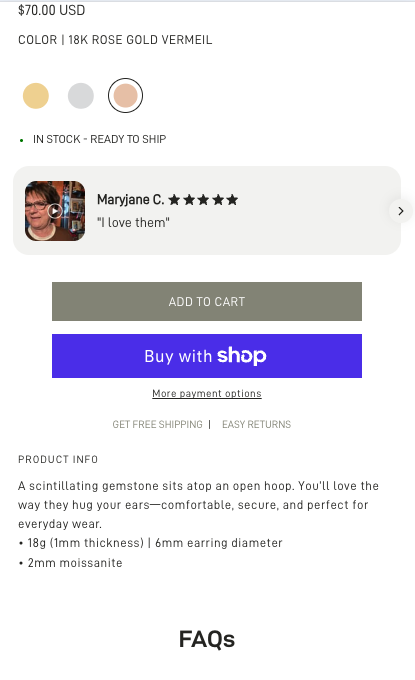Screen dimensions: 415x680
Task: Click the green in-stock indicator dot
Action: point(21,141)
